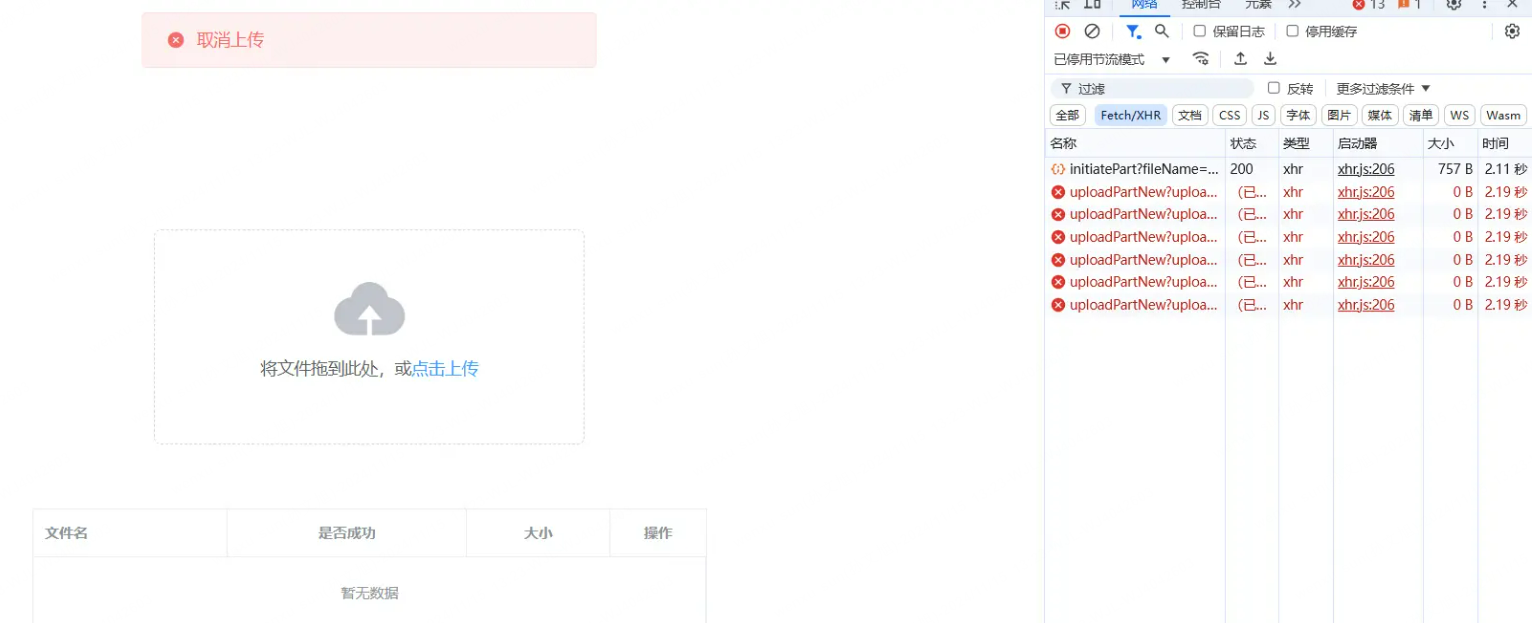This screenshot has height=623, width=1532.
Task: Open network conditions wifi-gear icon
Action: (1201, 59)
